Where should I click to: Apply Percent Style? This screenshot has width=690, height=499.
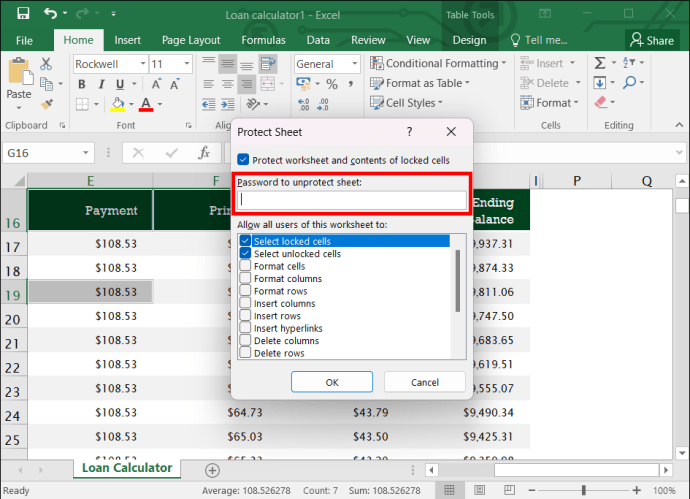click(332, 84)
